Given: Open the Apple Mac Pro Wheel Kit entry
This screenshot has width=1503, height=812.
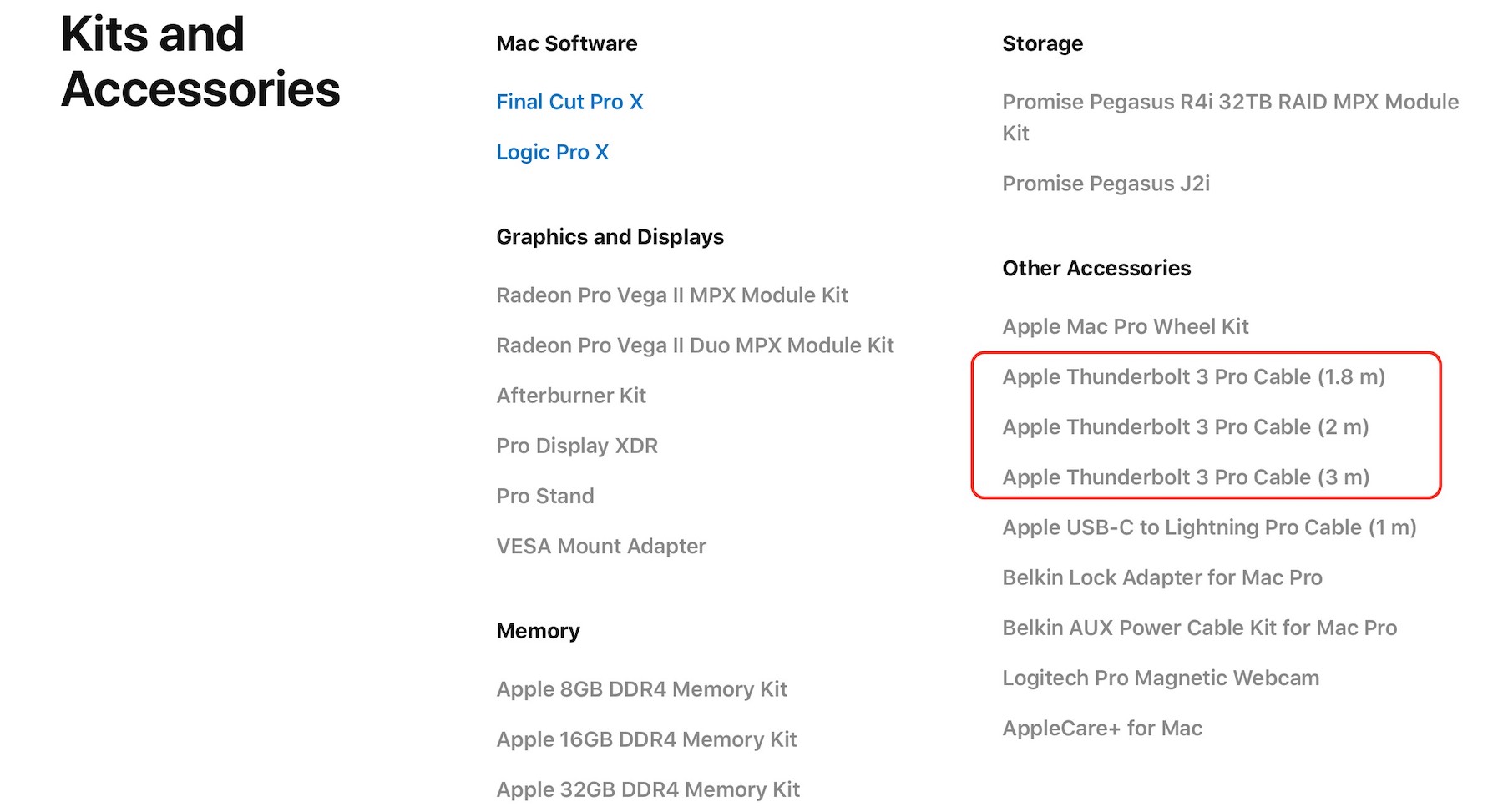Looking at the screenshot, I should point(1125,326).
